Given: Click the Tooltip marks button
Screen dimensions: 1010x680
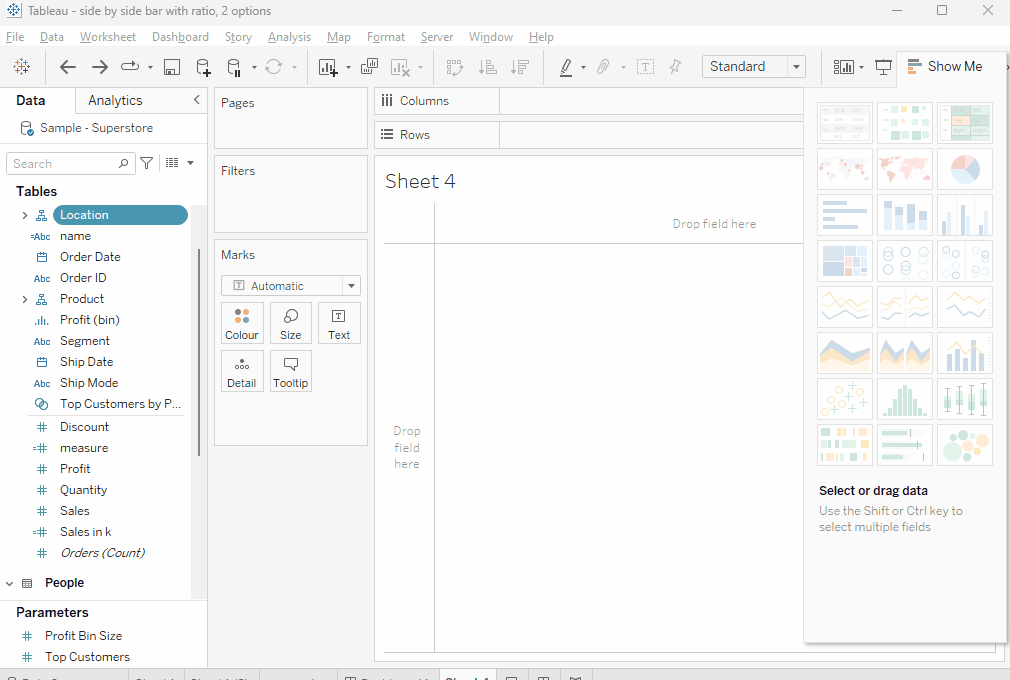Looking at the screenshot, I should (x=291, y=371).
